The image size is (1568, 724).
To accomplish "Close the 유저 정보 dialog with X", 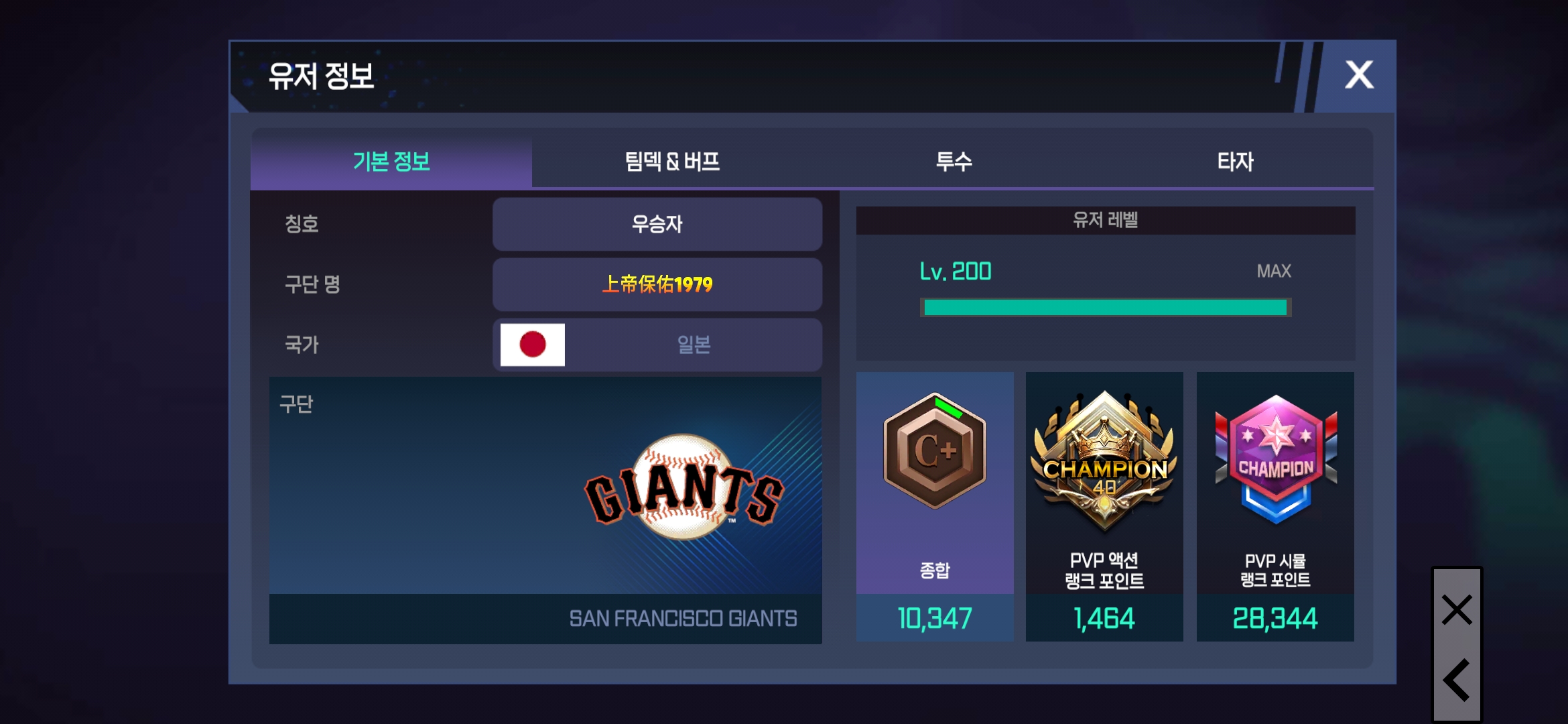I will (1359, 75).
